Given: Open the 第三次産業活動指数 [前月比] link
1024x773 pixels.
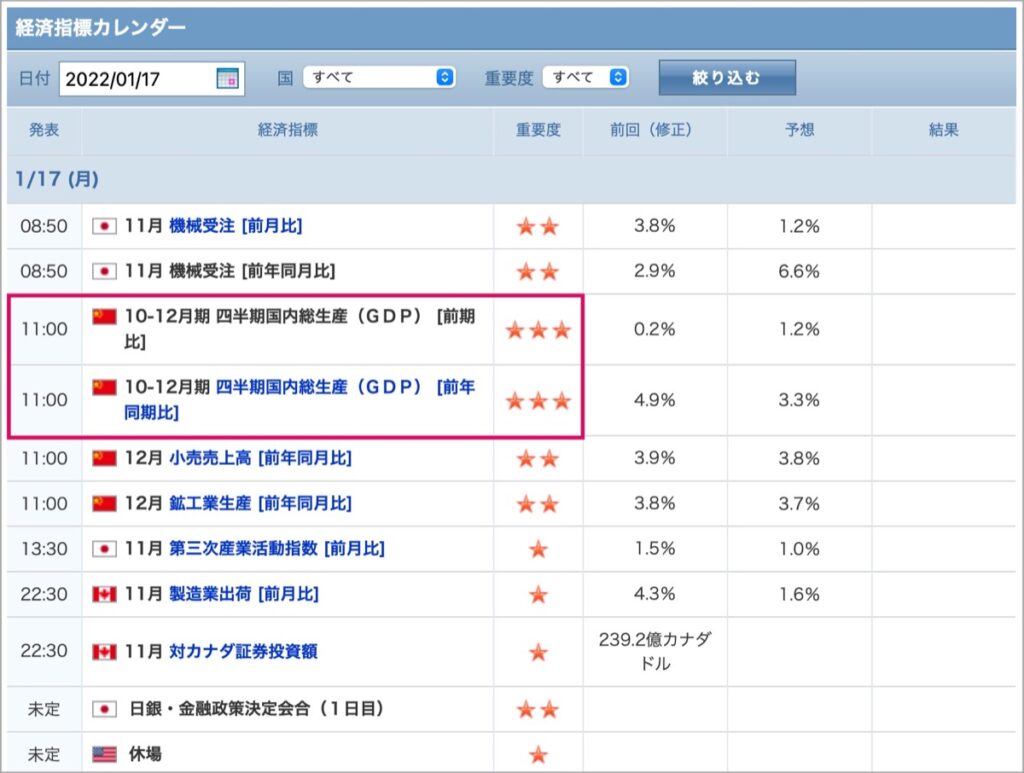Looking at the screenshot, I should 276,548.
